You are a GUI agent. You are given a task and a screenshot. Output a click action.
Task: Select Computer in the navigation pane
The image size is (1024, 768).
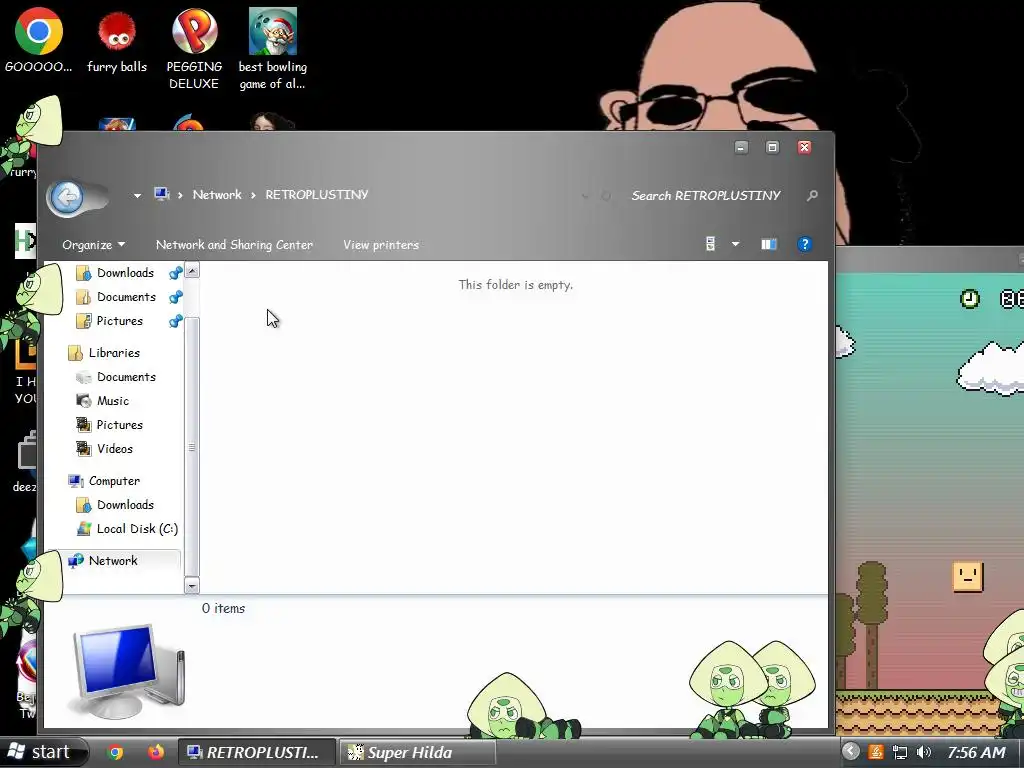[104, 481]
